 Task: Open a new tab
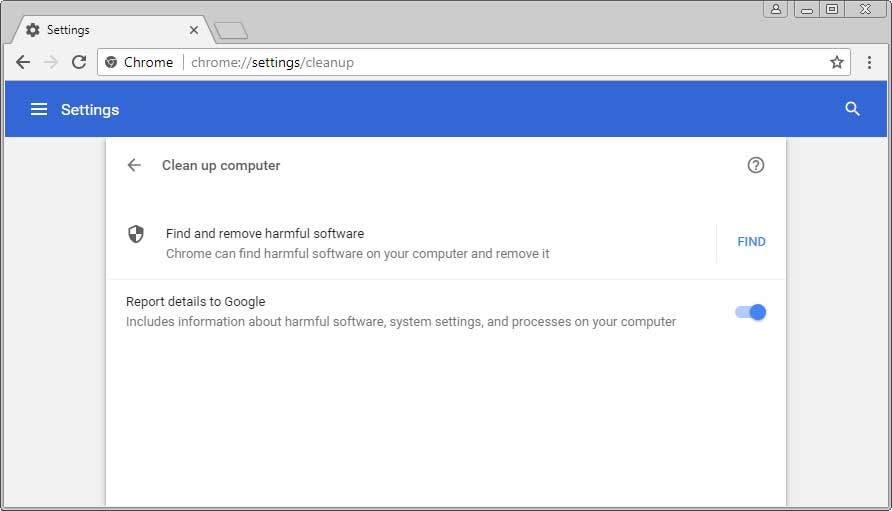click(231, 31)
